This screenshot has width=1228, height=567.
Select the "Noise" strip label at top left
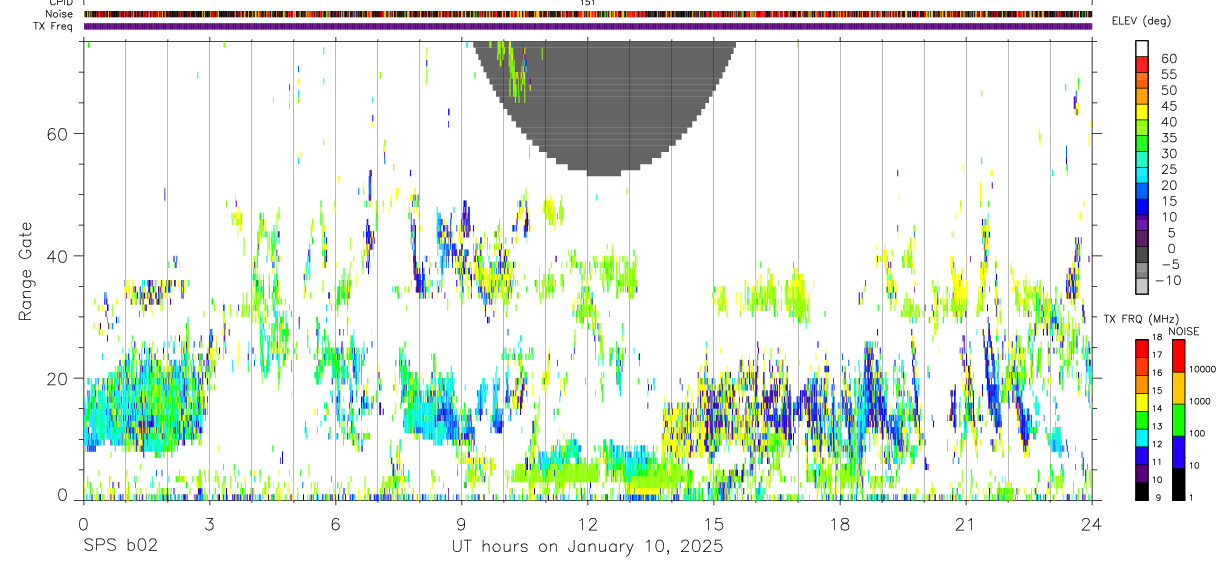tap(61, 14)
